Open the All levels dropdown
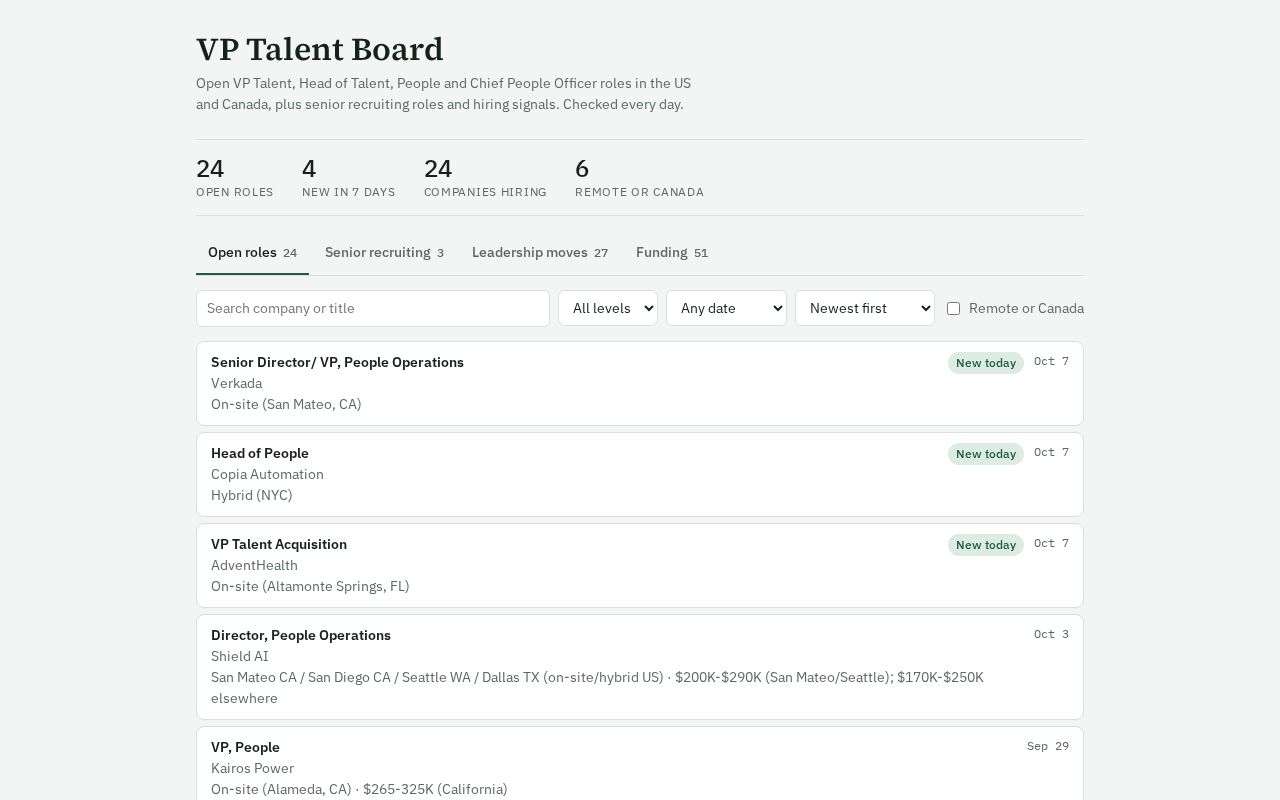The width and height of the screenshot is (1280, 800). click(608, 308)
